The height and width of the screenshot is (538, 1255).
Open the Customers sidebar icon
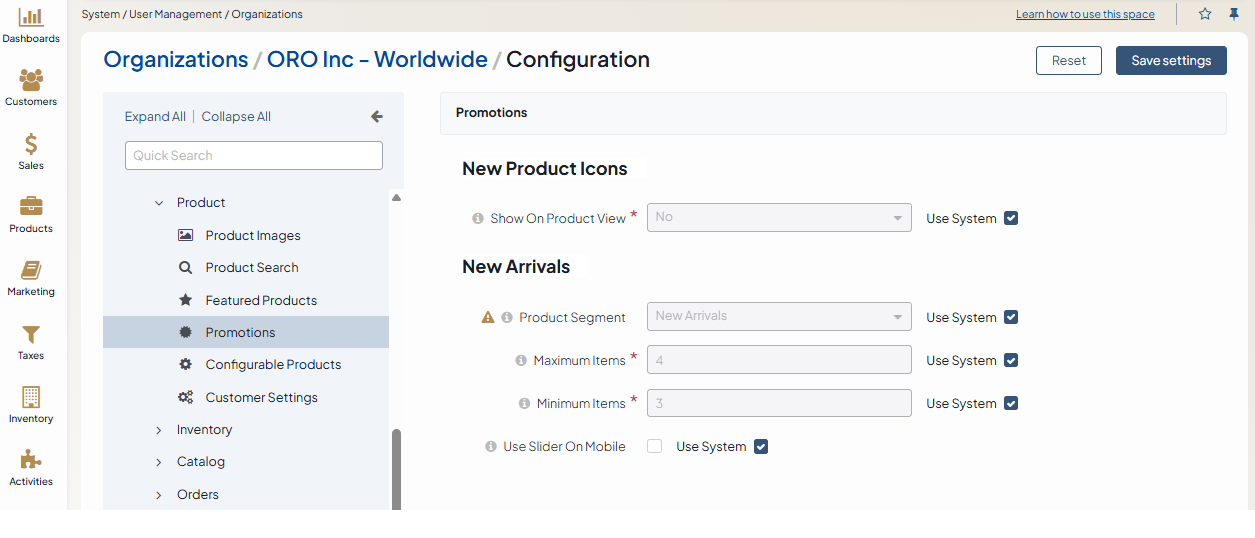pyautogui.click(x=31, y=80)
